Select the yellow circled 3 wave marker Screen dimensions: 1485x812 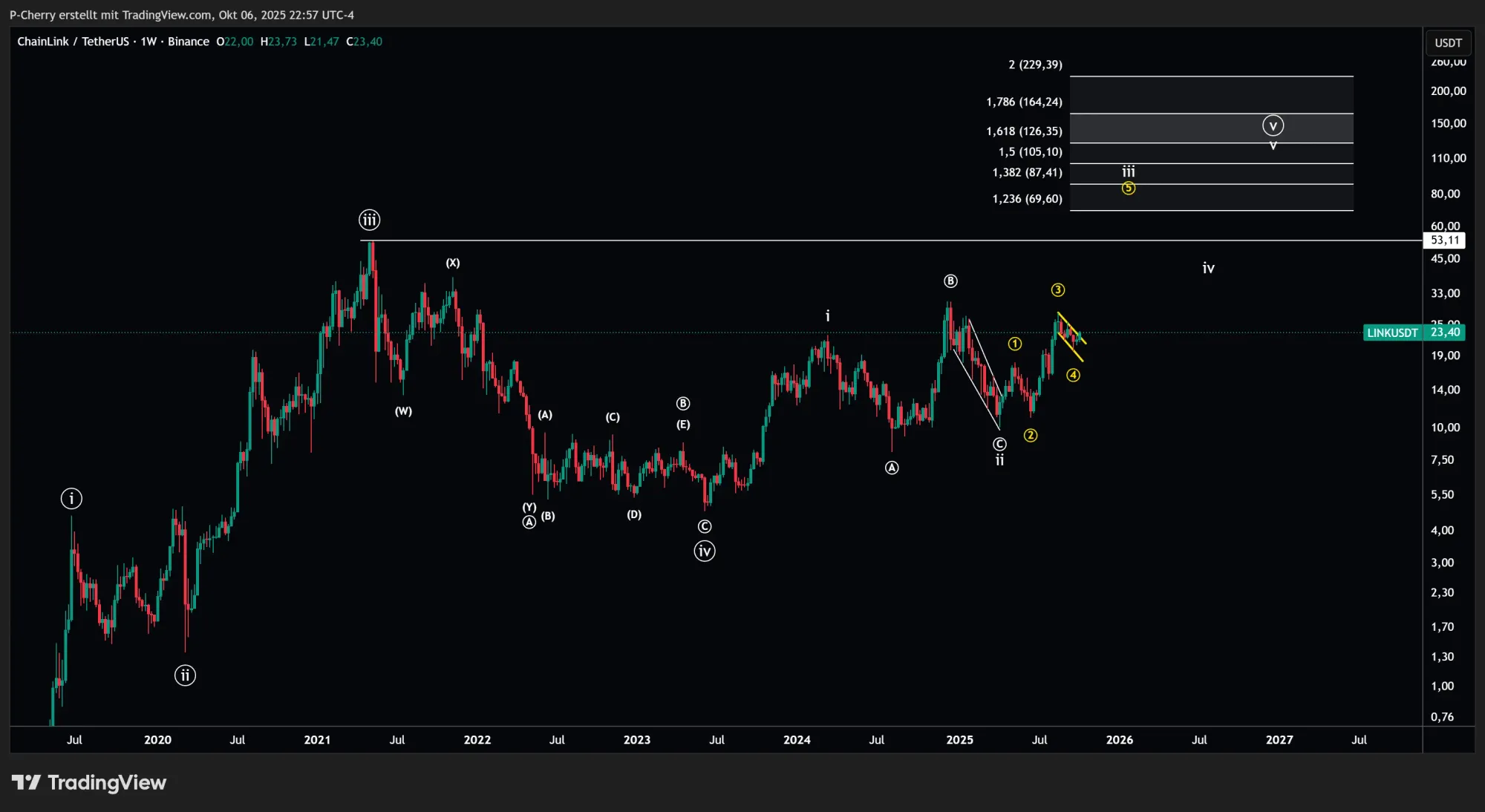point(1058,290)
